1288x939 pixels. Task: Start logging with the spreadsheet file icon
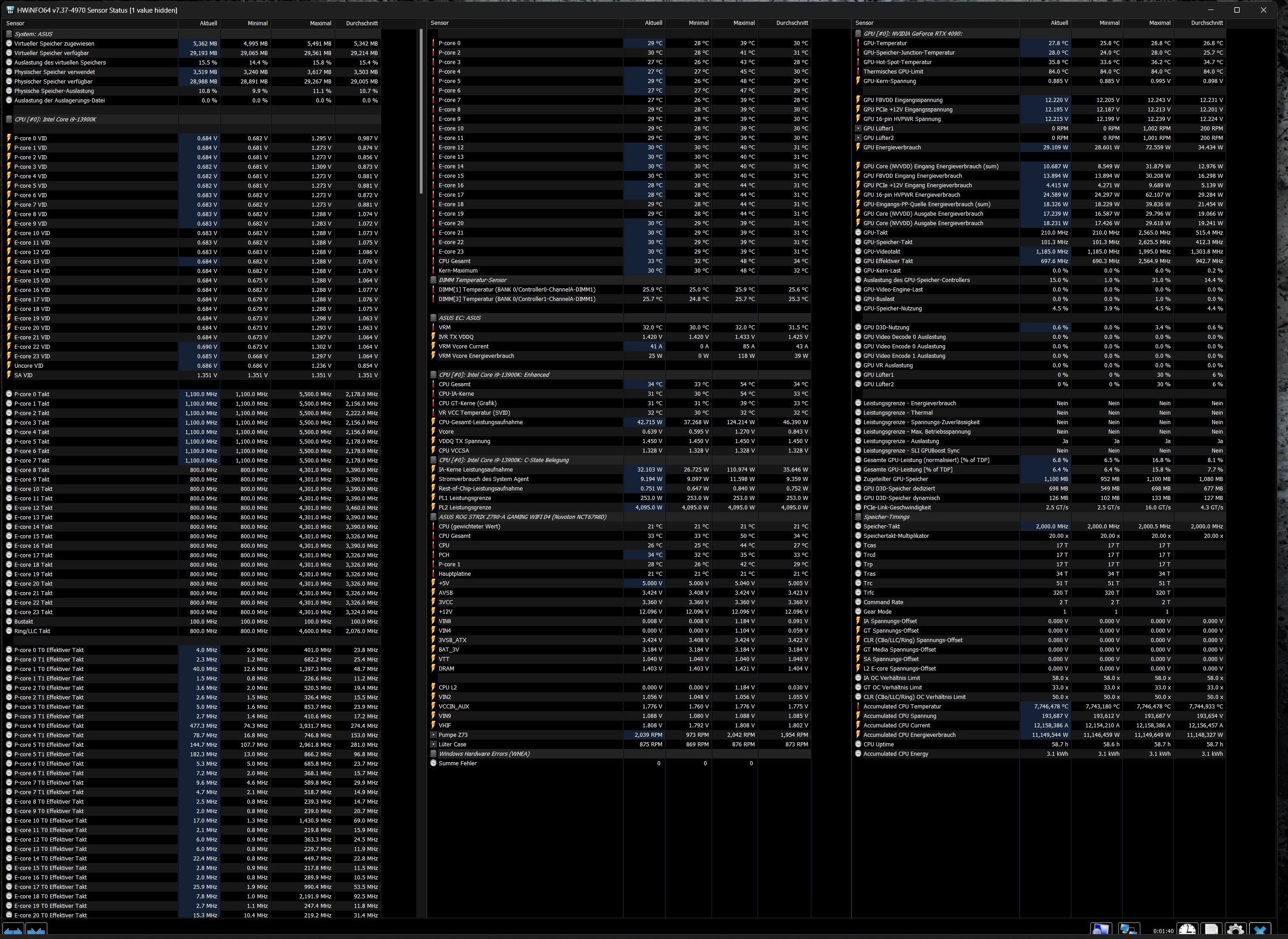1211,930
